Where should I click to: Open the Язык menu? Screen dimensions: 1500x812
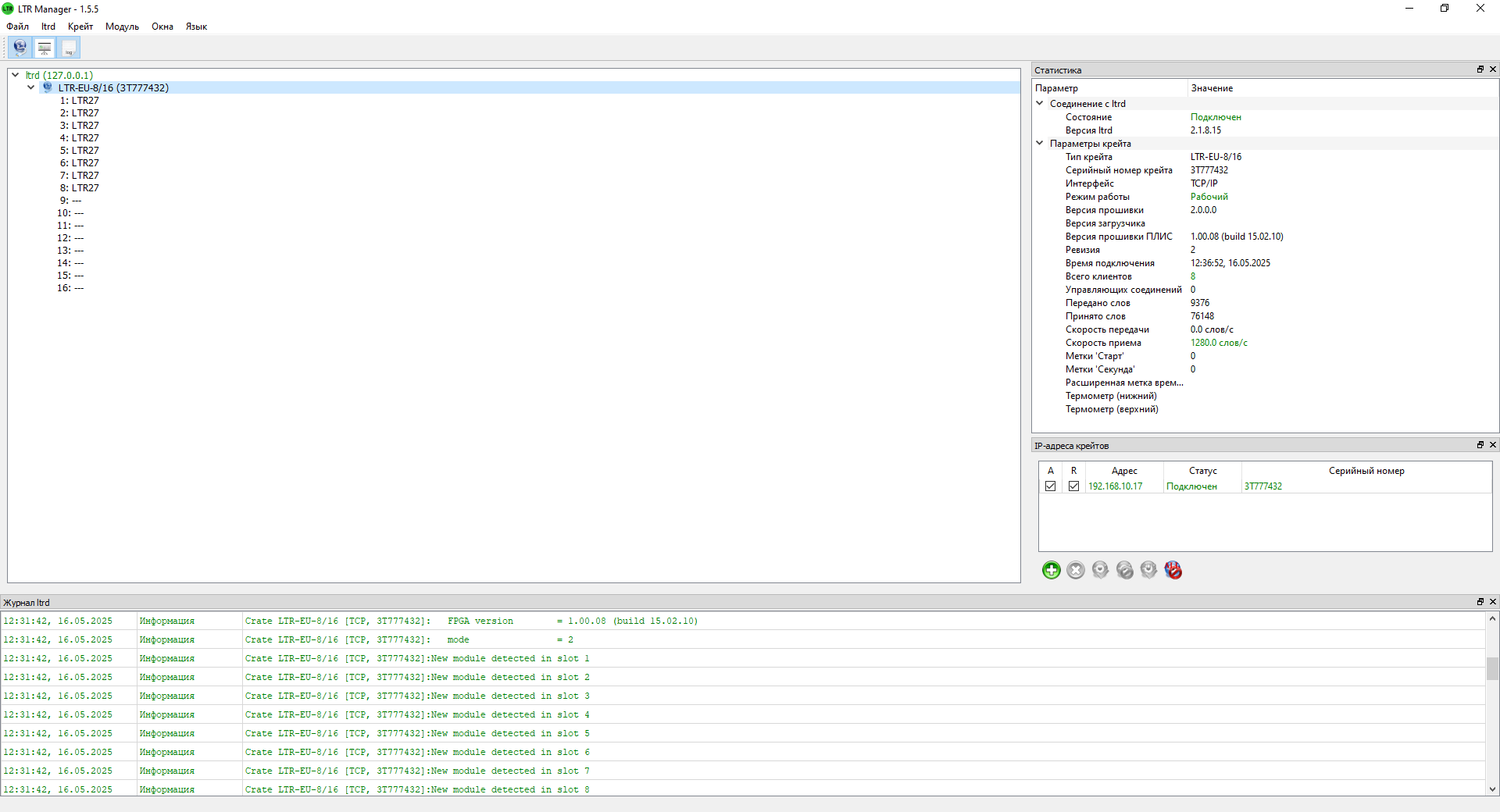tap(196, 27)
